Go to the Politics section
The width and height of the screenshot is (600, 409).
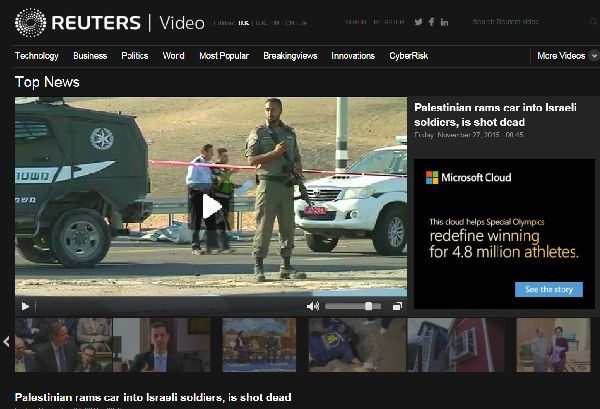click(135, 56)
